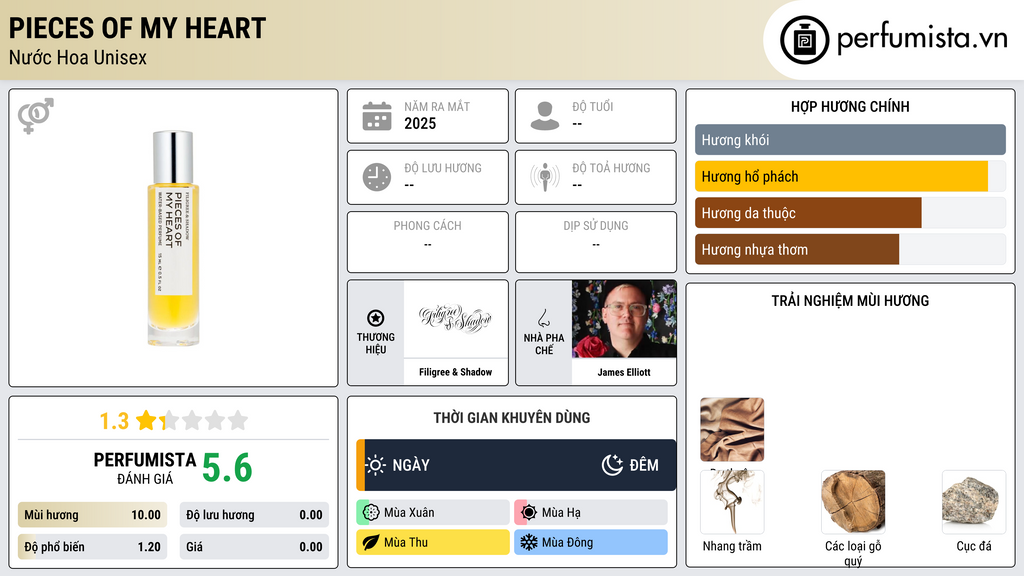This screenshot has height=576, width=1024.
Task: Click the perfumista.vn site name
Action: 922,38
